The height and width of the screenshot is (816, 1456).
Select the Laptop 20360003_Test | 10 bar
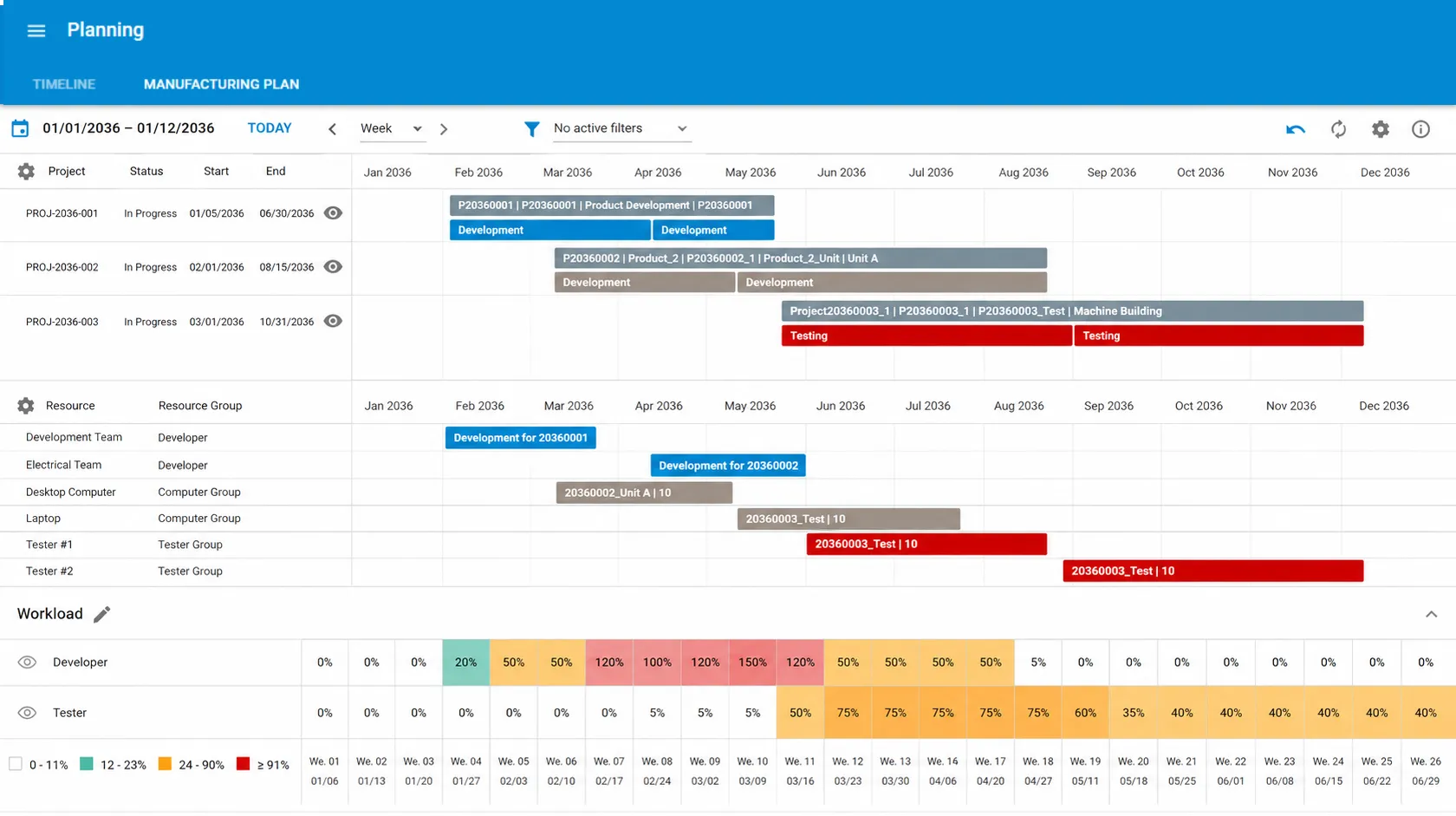(x=848, y=519)
